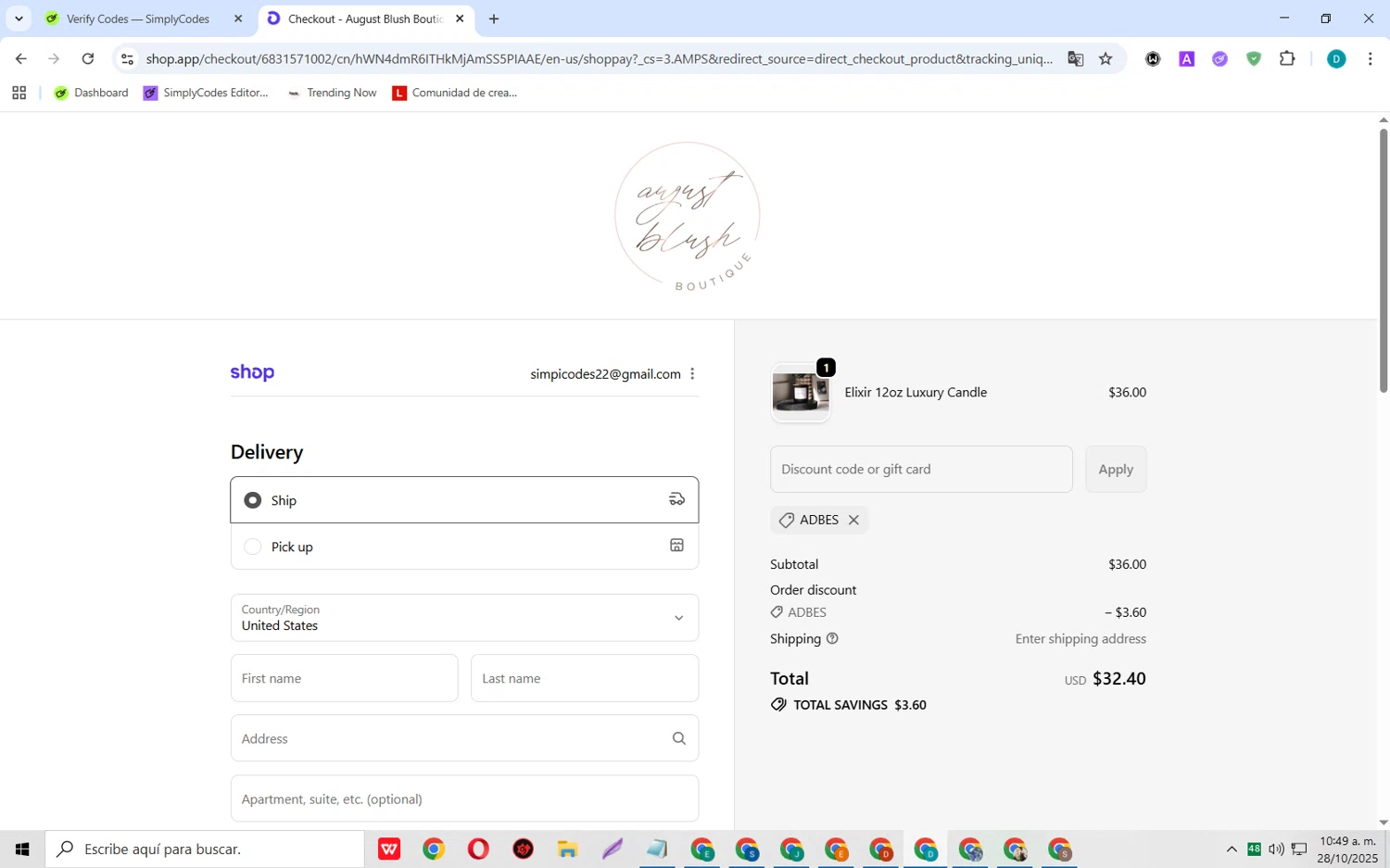Switch to Verify Codes SimplyCodes tab
The height and width of the screenshot is (868, 1390).
tap(138, 19)
